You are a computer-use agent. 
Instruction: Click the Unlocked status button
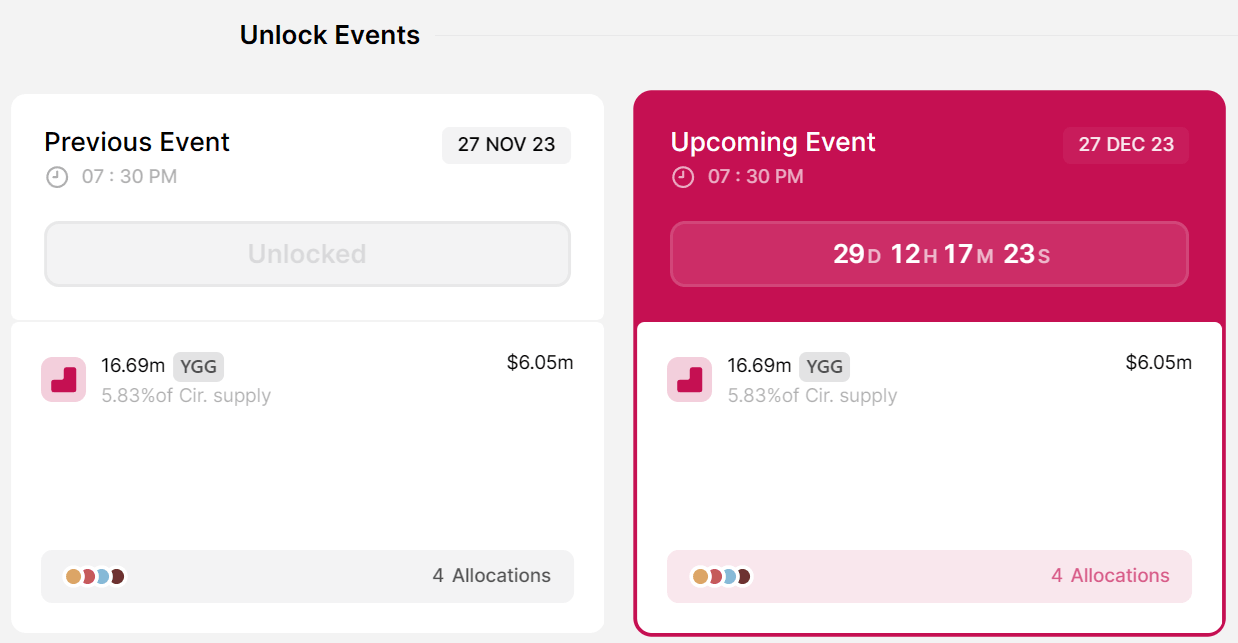[x=307, y=254]
